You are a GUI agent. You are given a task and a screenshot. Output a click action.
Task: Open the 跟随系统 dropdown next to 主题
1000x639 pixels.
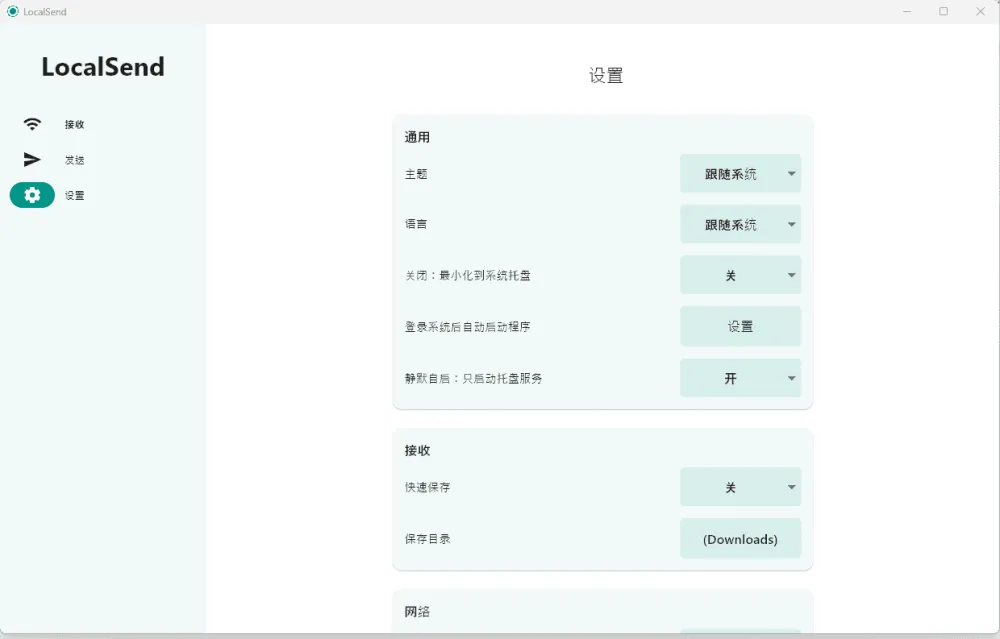[x=740, y=173]
